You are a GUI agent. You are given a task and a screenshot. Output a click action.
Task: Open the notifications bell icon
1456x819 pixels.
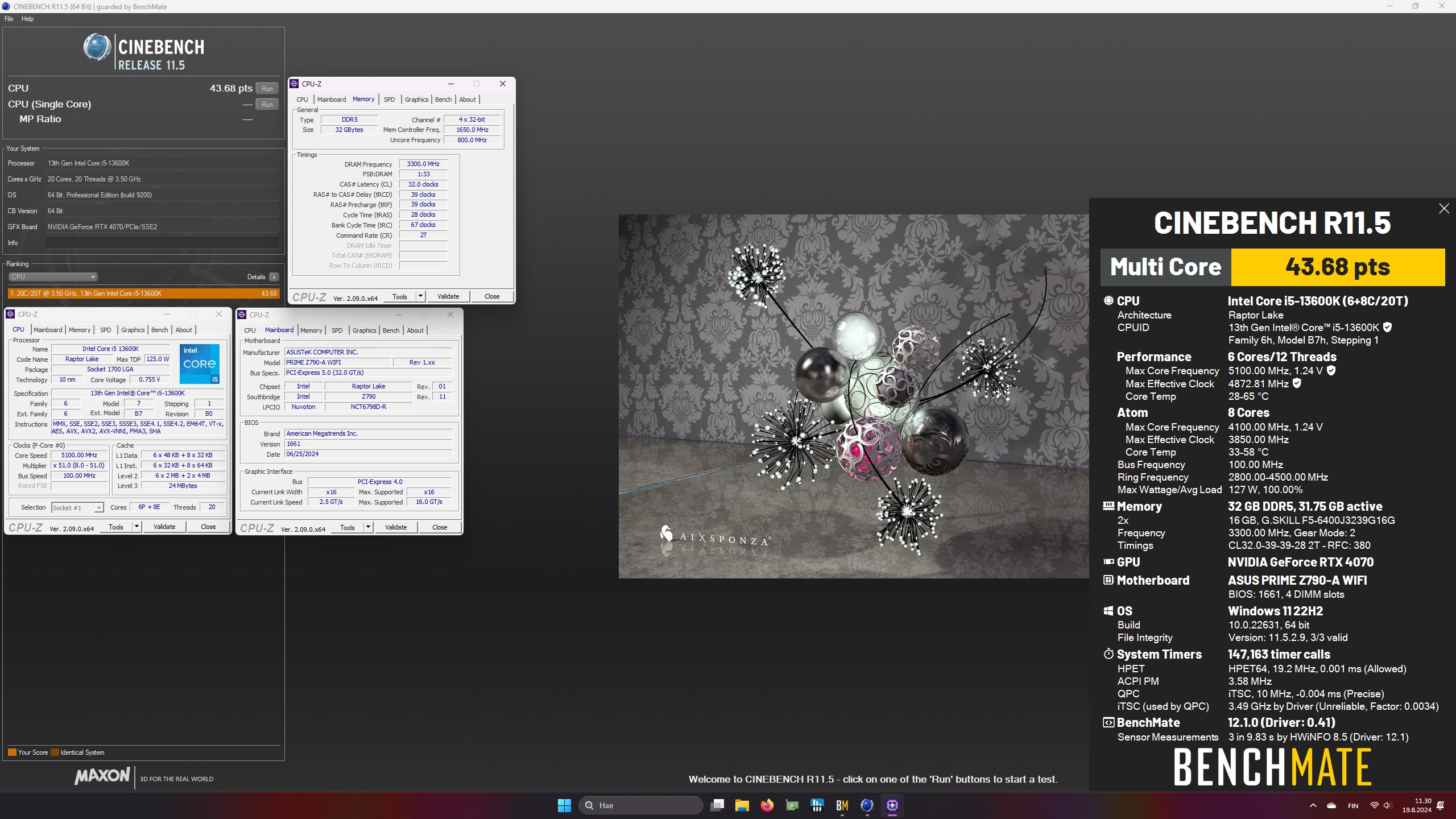click(x=1441, y=805)
